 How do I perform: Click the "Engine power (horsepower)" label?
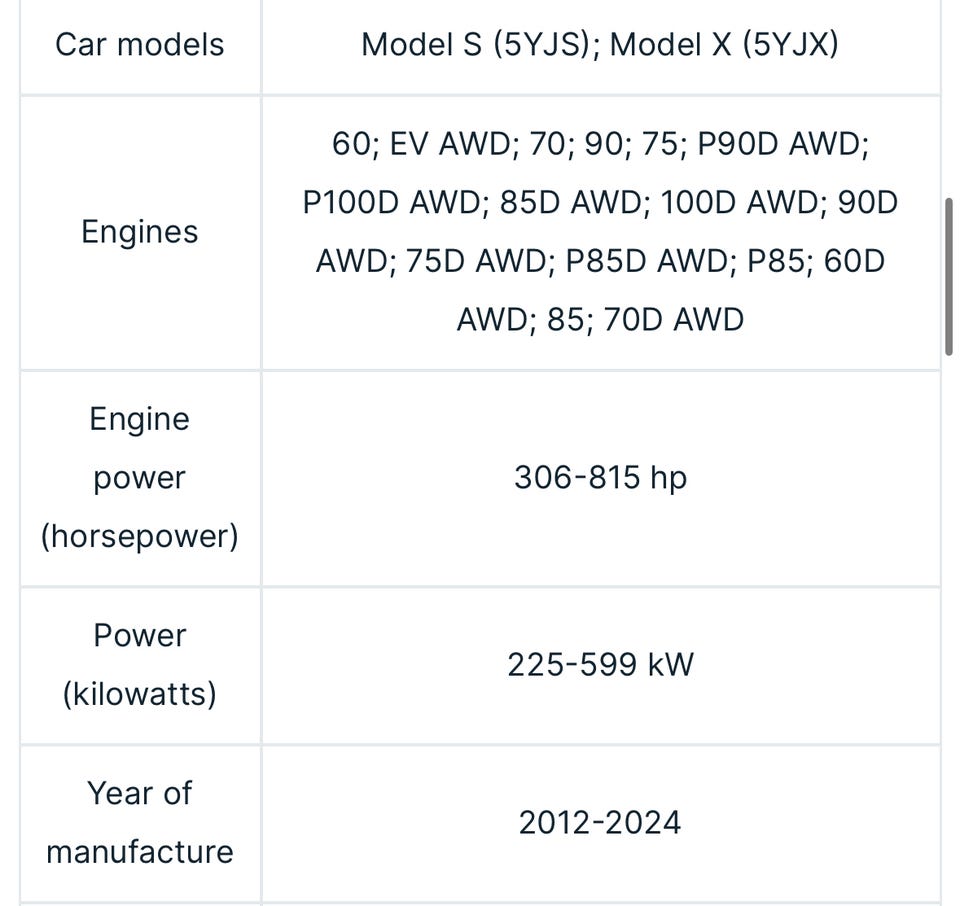click(140, 478)
